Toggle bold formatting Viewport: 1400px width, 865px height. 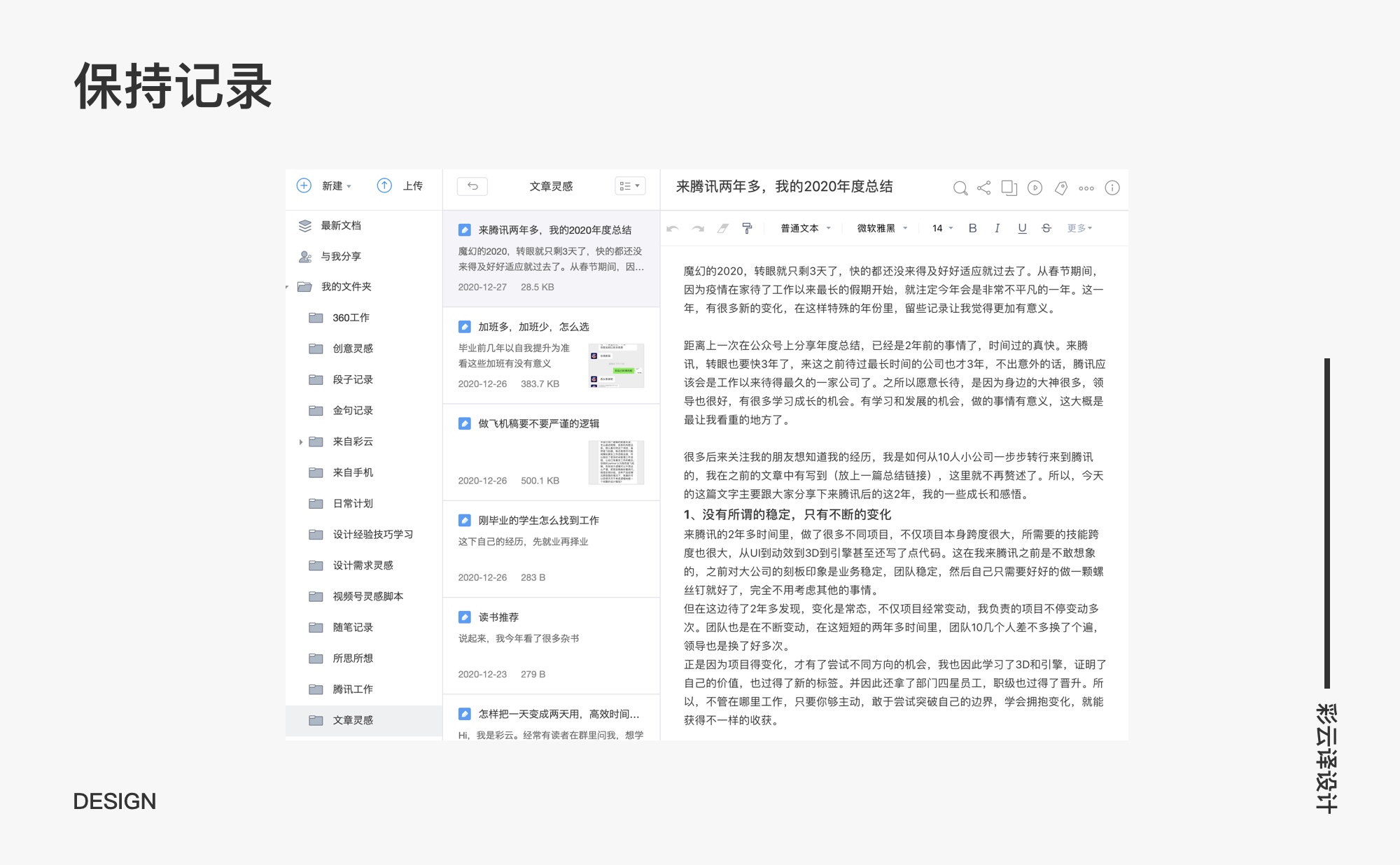[972, 228]
